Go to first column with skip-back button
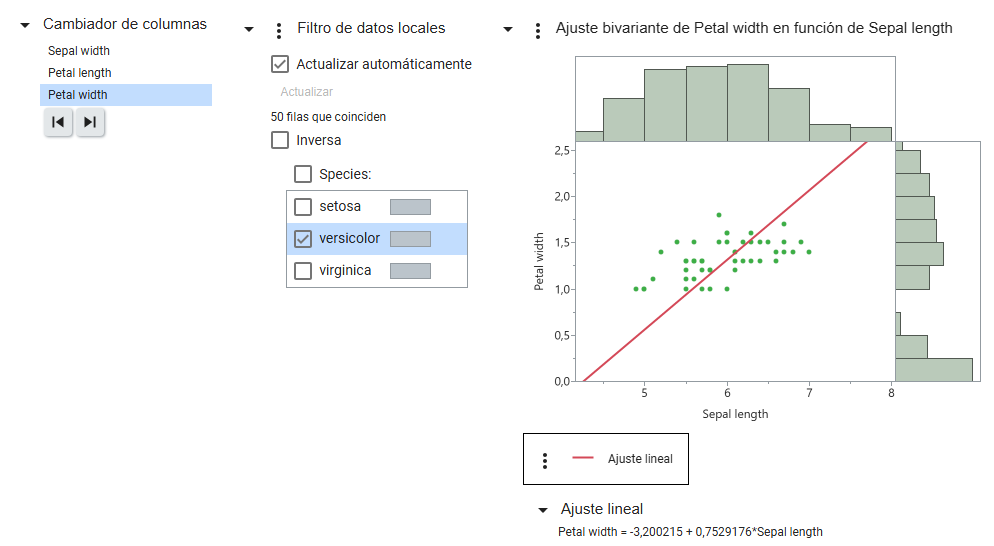994x546 pixels. coord(58,122)
